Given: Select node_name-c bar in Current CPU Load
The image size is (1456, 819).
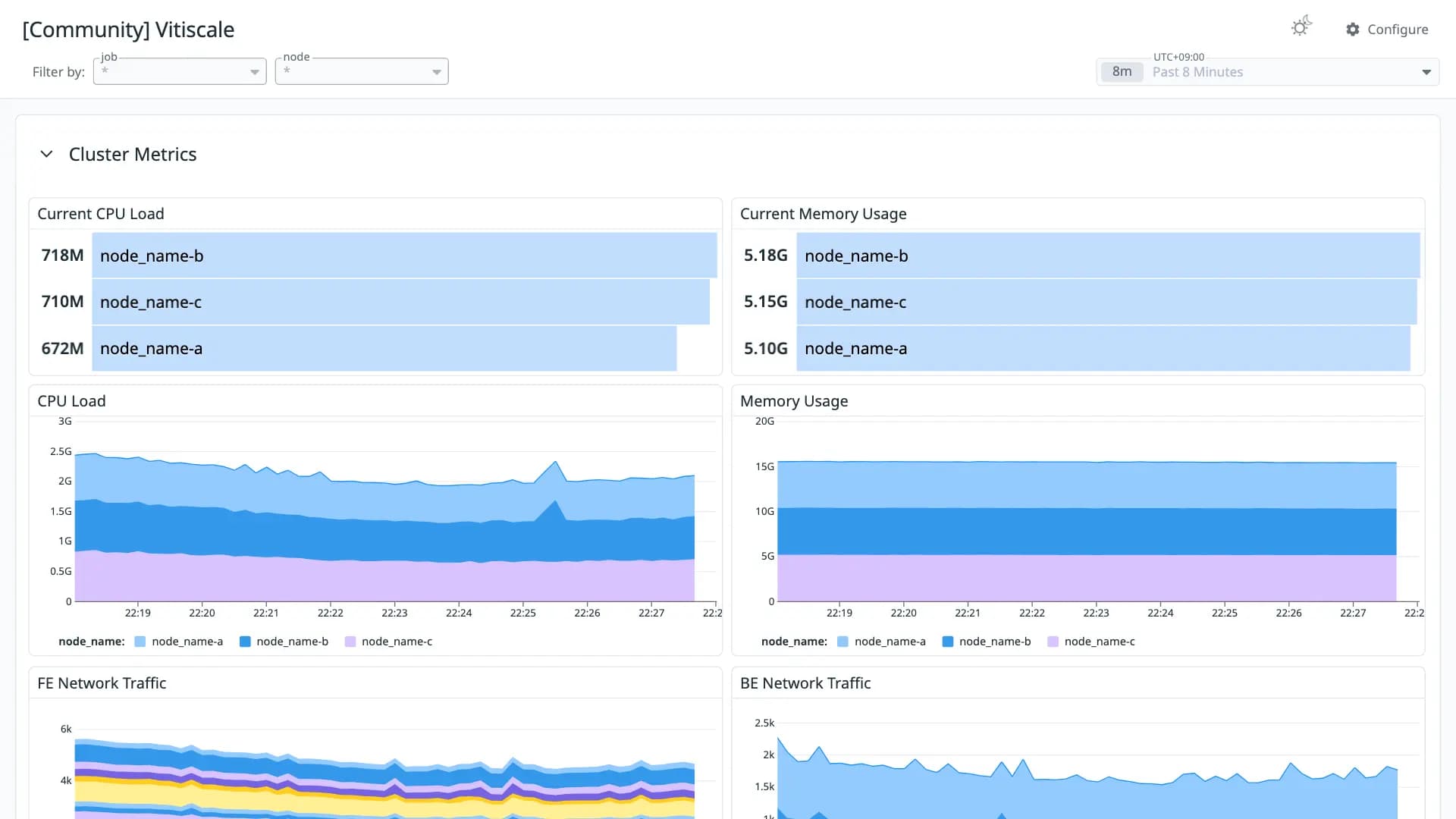Looking at the screenshot, I should (400, 302).
